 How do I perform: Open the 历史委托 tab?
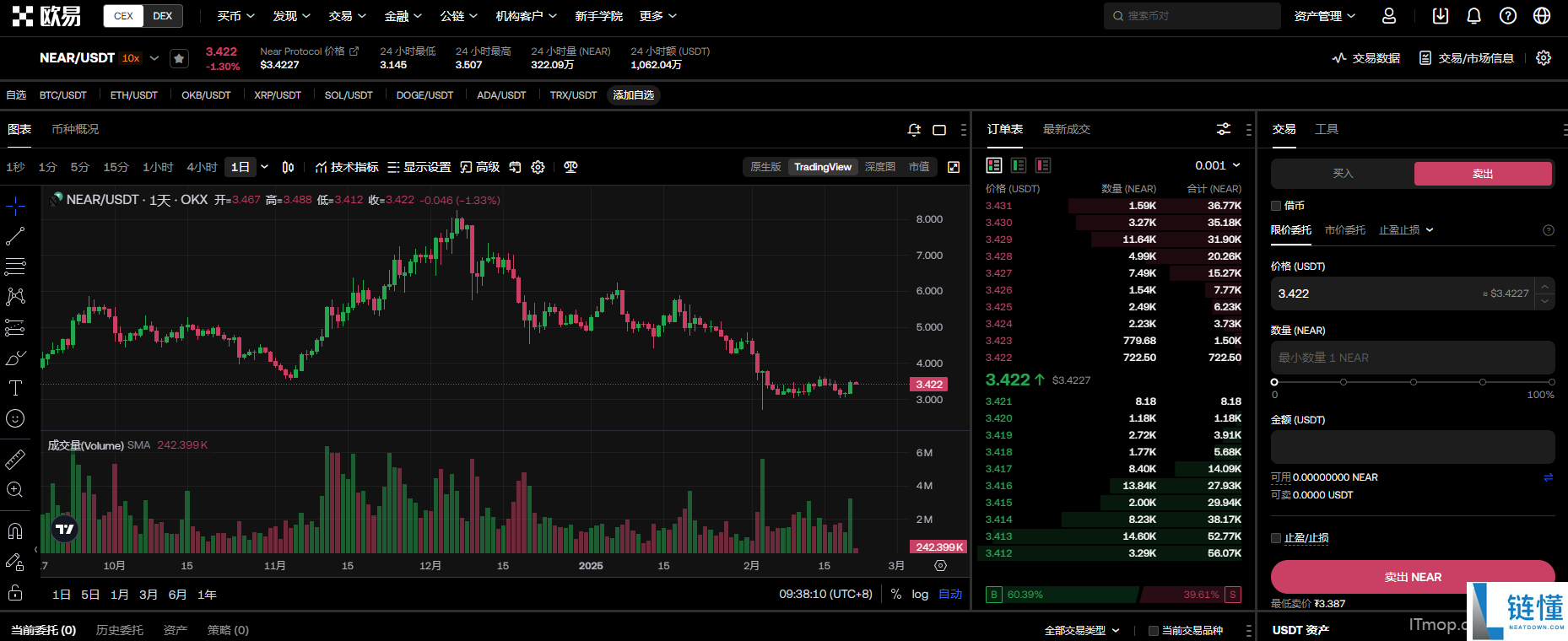(x=120, y=630)
